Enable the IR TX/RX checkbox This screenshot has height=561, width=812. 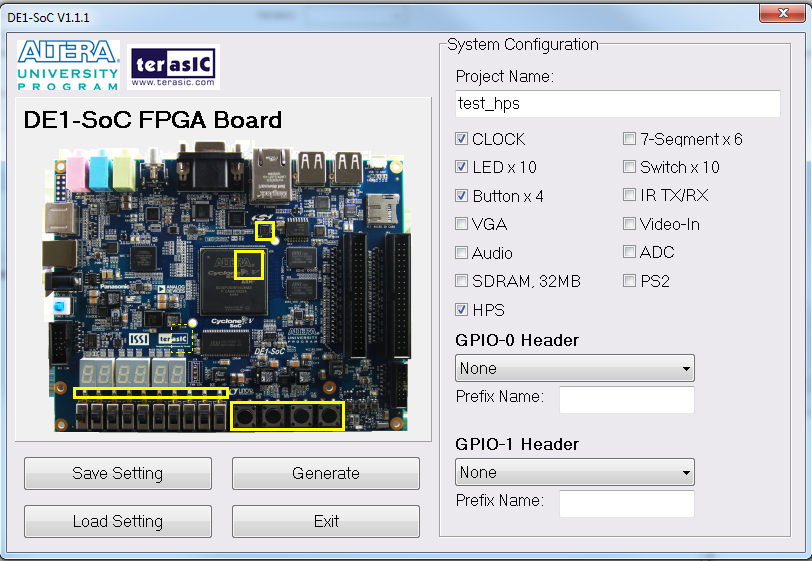[629, 195]
